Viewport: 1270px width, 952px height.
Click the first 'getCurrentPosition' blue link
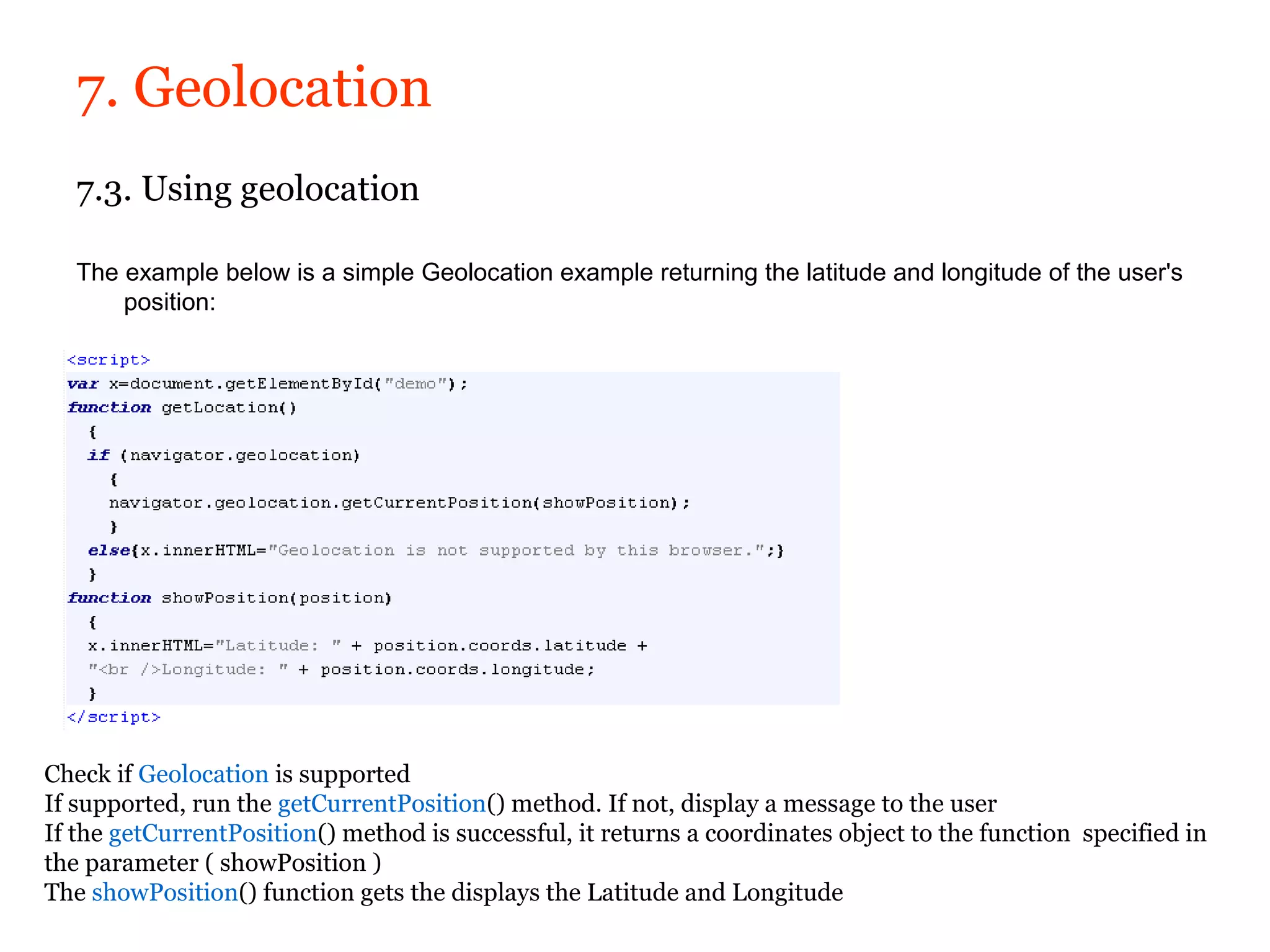tap(381, 804)
